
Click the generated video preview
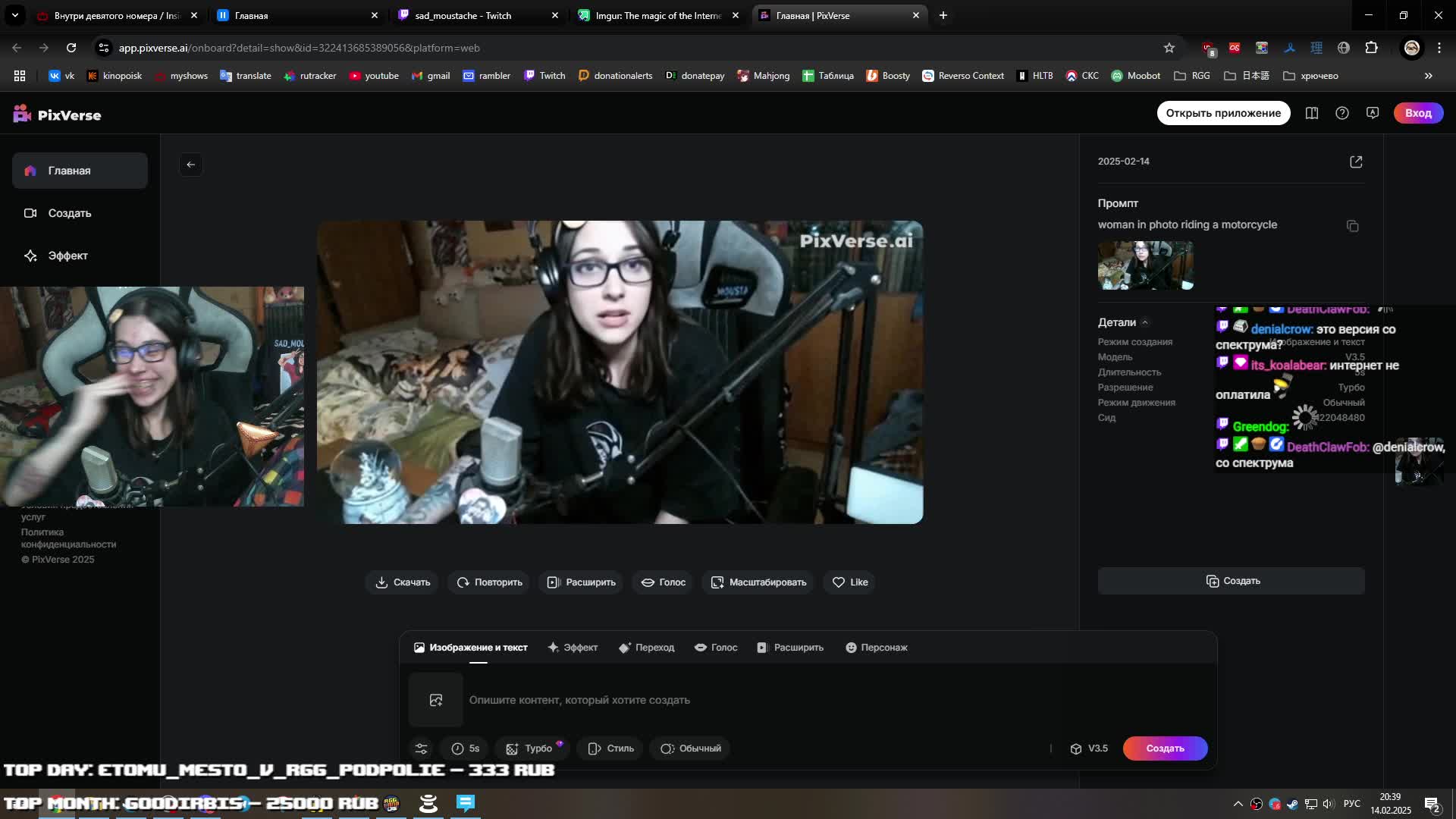(620, 372)
